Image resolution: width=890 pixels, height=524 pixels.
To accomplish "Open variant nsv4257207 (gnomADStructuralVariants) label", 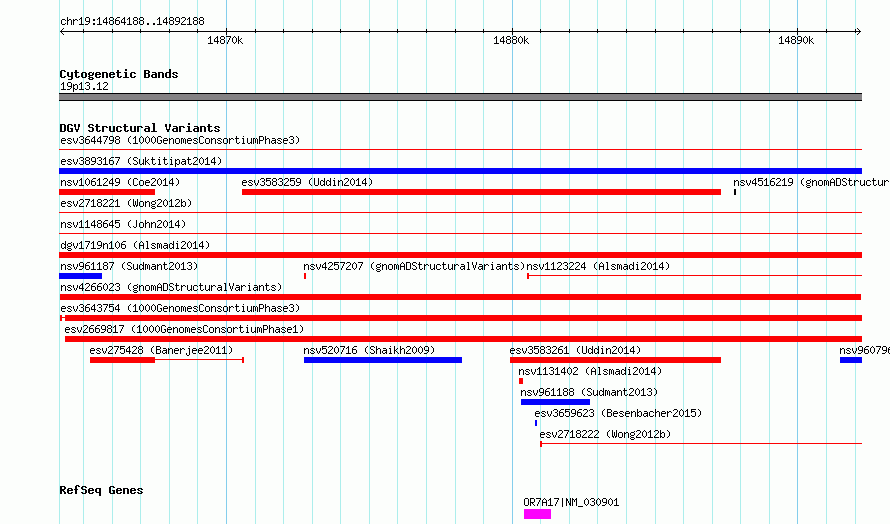I will pyautogui.click(x=414, y=266).
